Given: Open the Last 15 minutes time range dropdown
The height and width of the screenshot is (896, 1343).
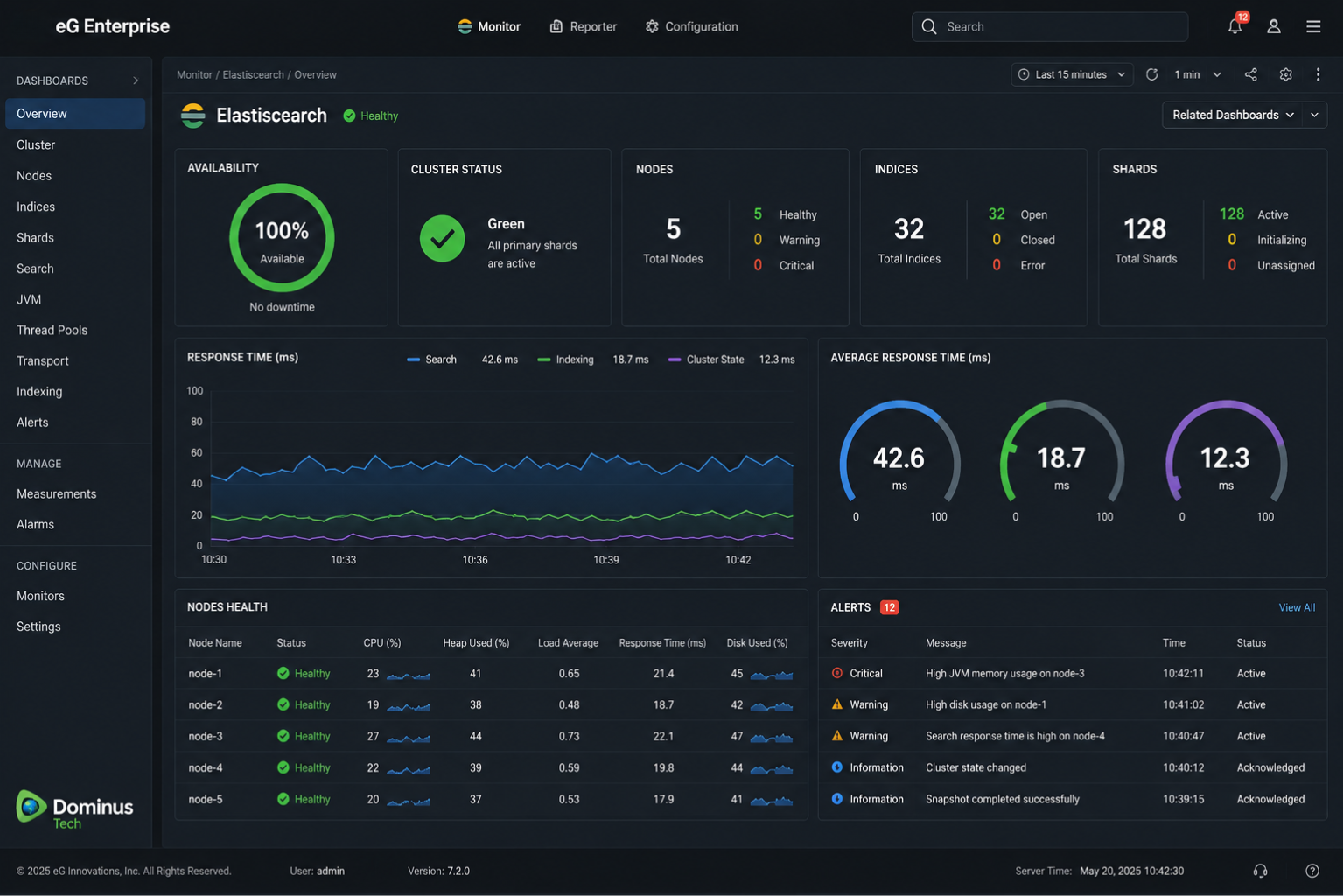Looking at the screenshot, I should (x=1072, y=74).
